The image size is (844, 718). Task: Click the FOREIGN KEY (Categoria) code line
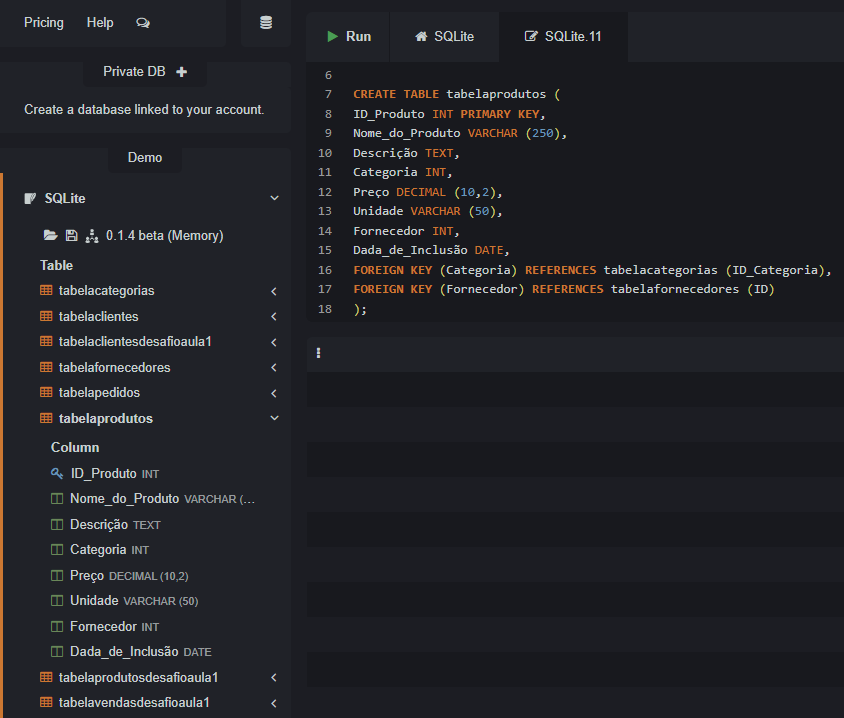pos(592,270)
